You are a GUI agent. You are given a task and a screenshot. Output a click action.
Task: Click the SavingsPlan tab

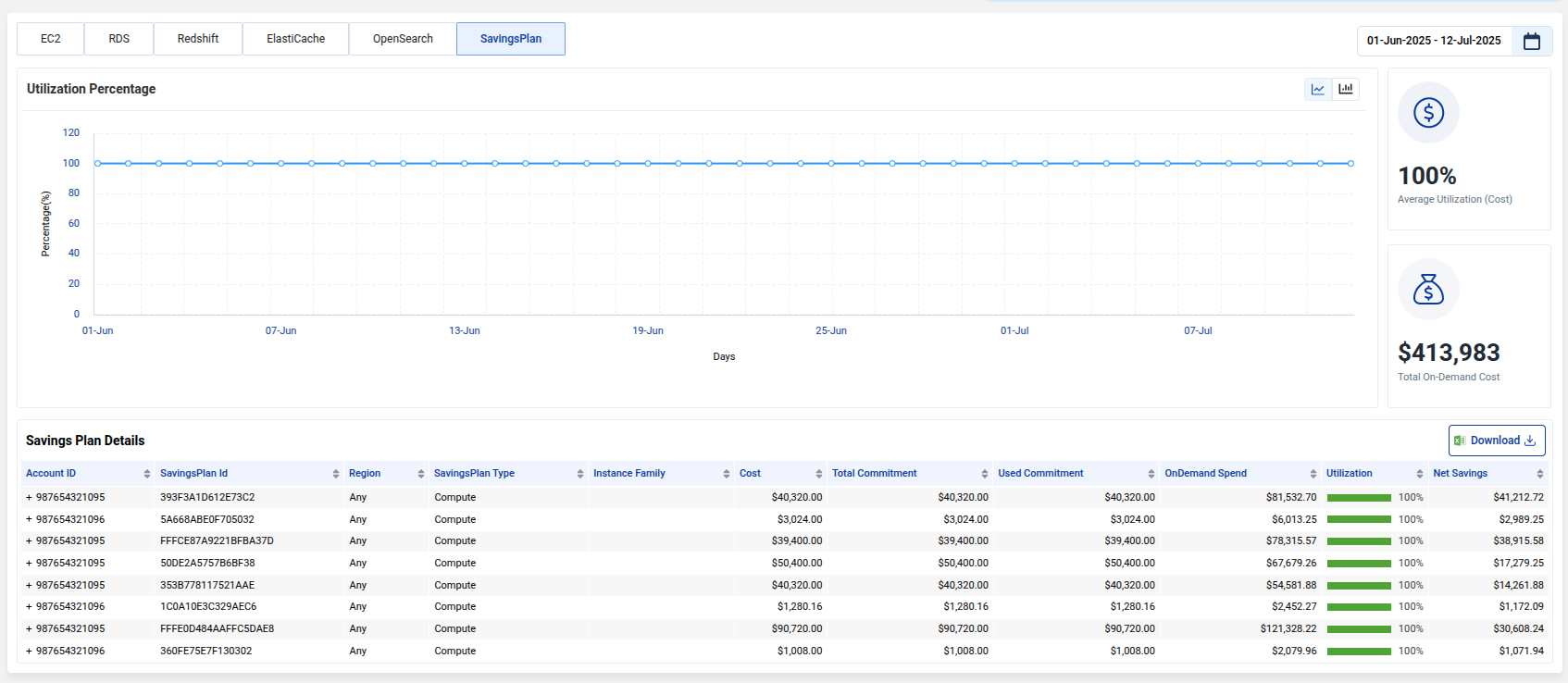tap(511, 39)
